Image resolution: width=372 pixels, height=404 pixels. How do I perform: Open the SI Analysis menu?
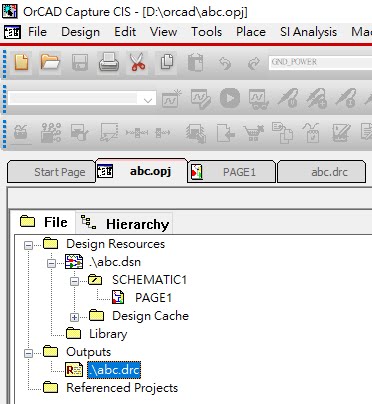coord(308,32)
